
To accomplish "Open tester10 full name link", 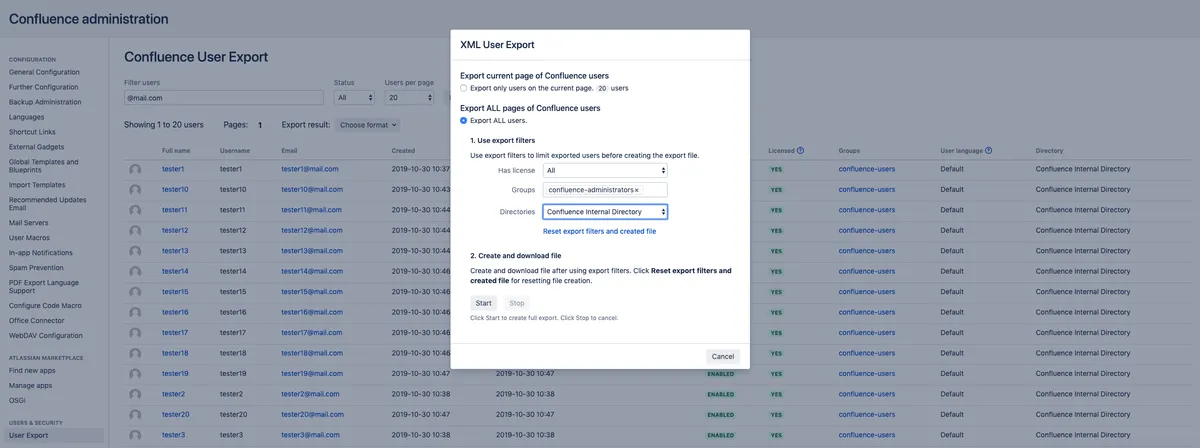I will [x=175, y=189].
